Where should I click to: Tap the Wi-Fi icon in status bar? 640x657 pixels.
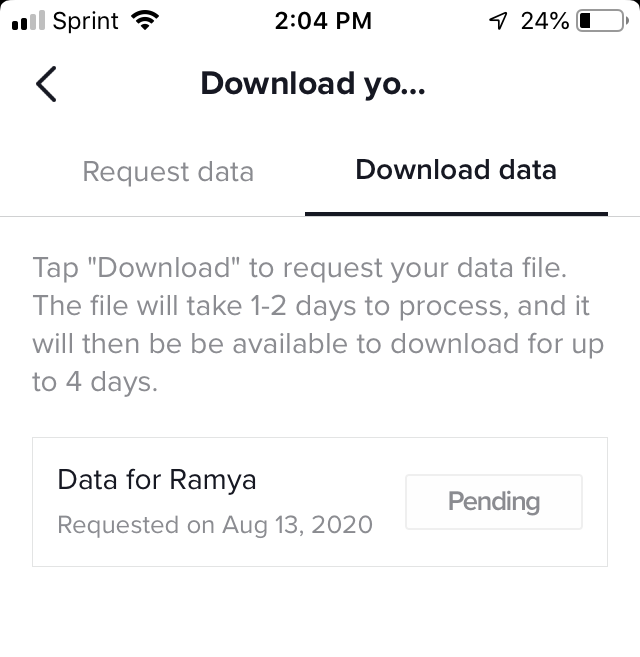point(145,20)
